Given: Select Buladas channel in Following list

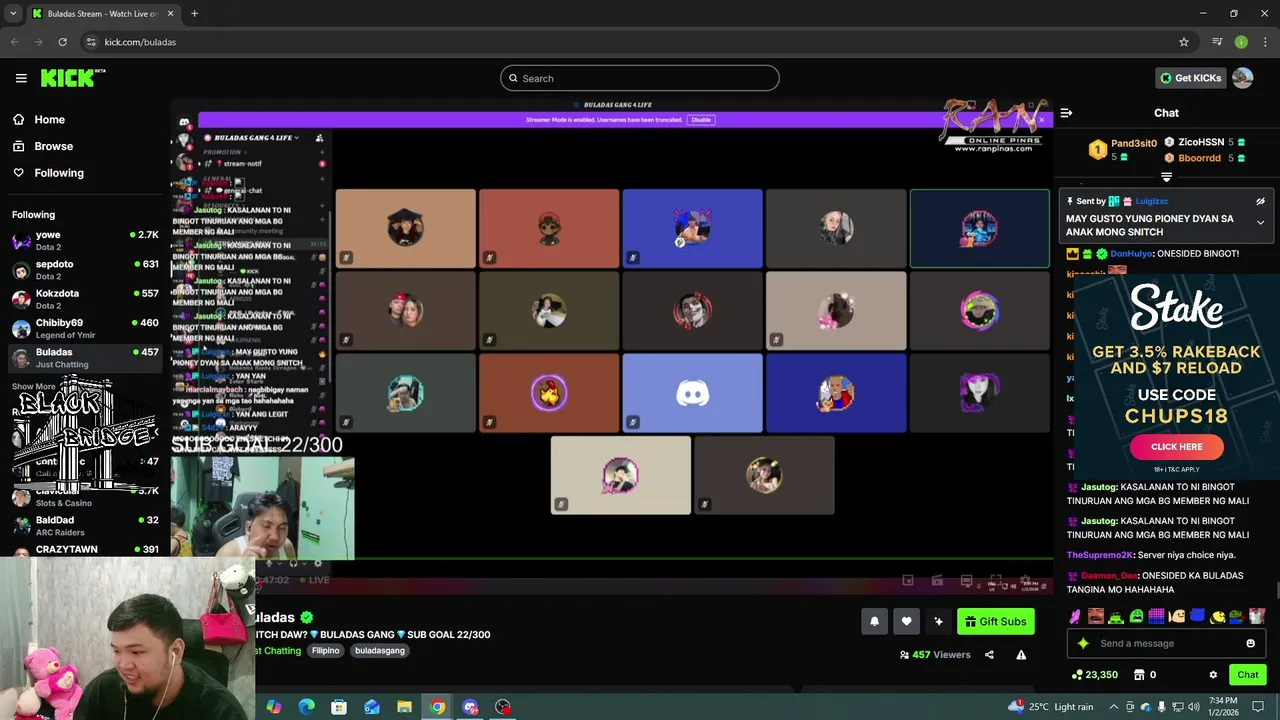Looking at the screenshot, I should [85, 358].
